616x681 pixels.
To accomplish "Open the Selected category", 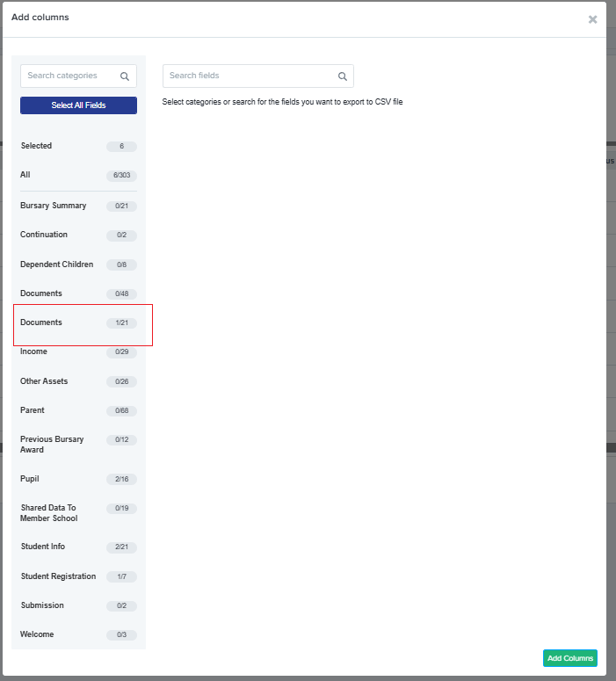I will [x=78, y=146].
